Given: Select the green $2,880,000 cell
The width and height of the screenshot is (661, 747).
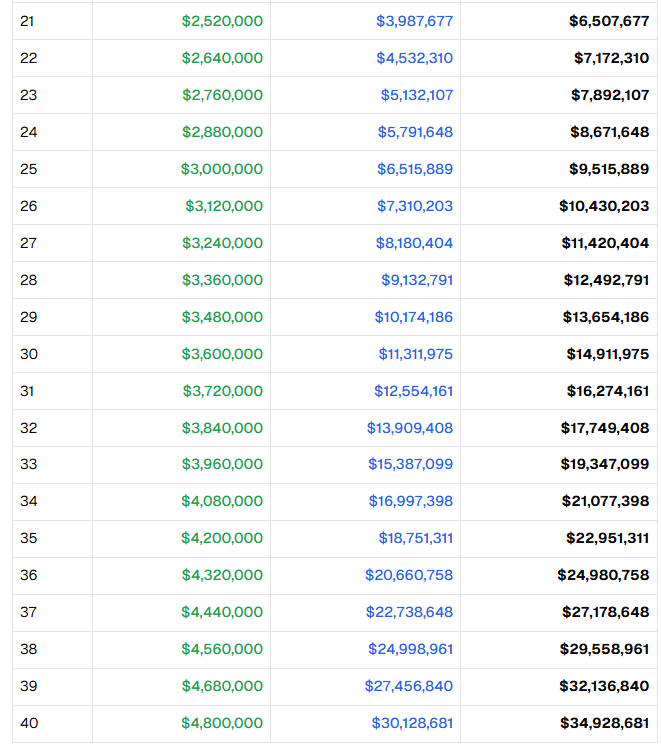Looking at the screenshot, I should [x=222, y=132].
